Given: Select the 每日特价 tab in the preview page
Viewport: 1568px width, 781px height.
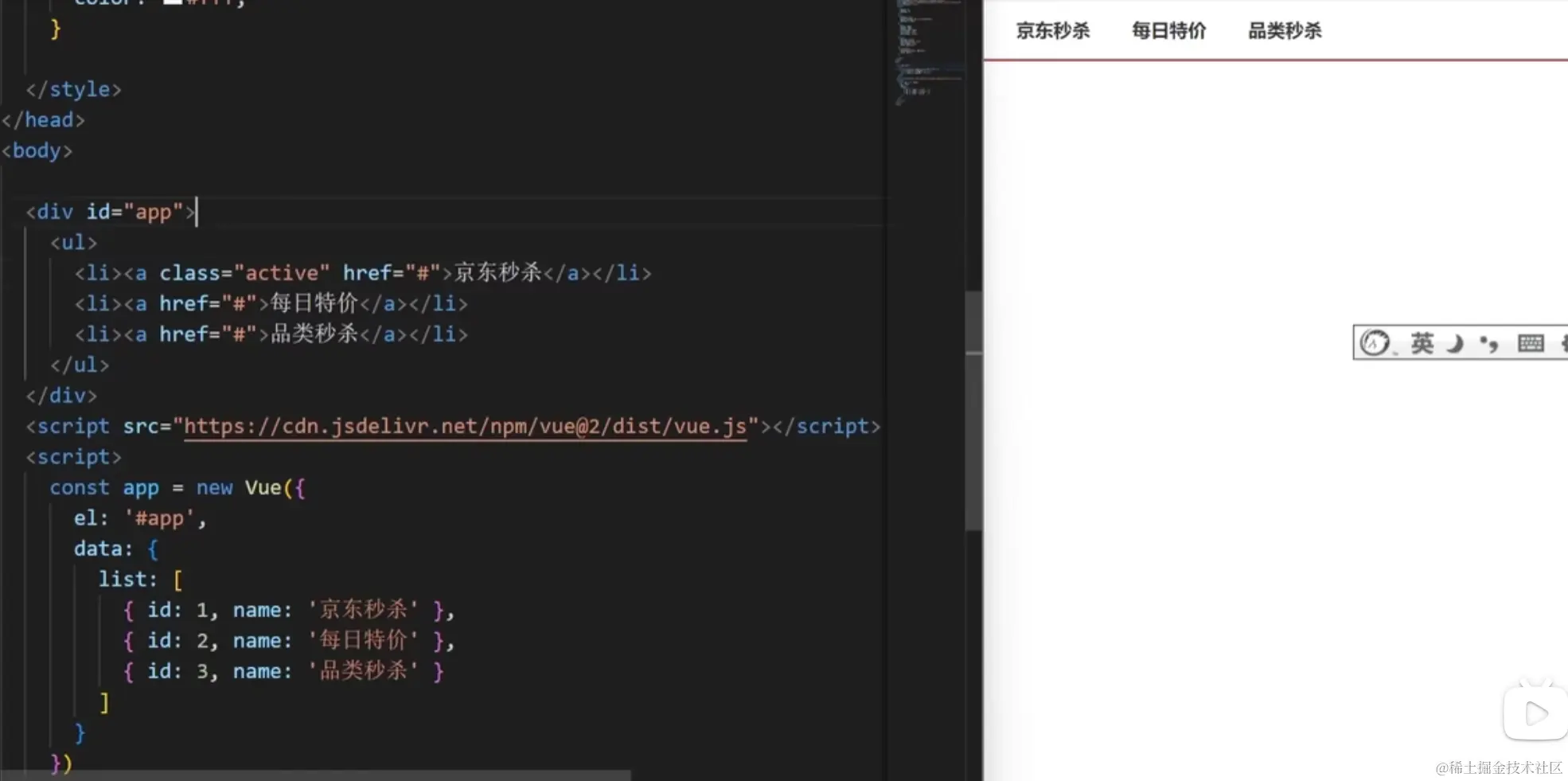Looking at the screenshot, I should tap(1169, 31).
